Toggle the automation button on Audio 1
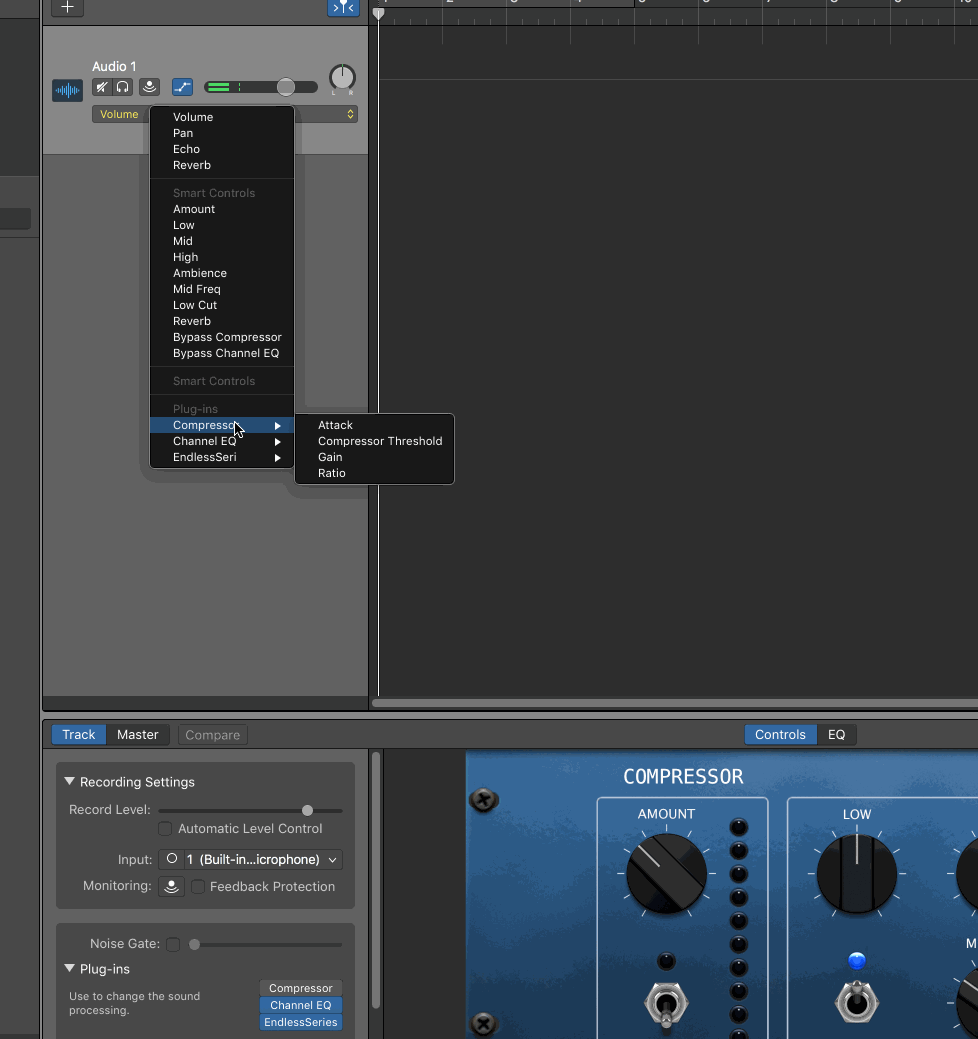The image size is (978, 1039). click(x=182, y=87)
